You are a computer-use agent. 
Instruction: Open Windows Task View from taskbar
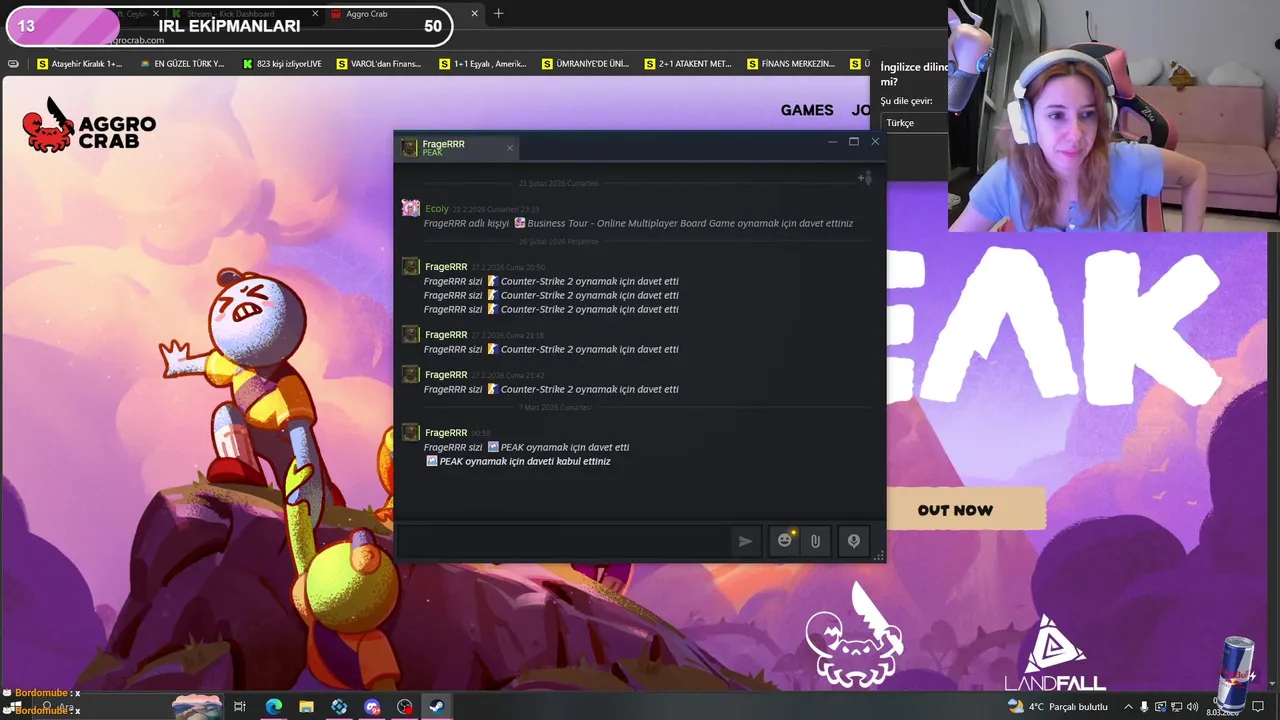[x=240, y=707]
